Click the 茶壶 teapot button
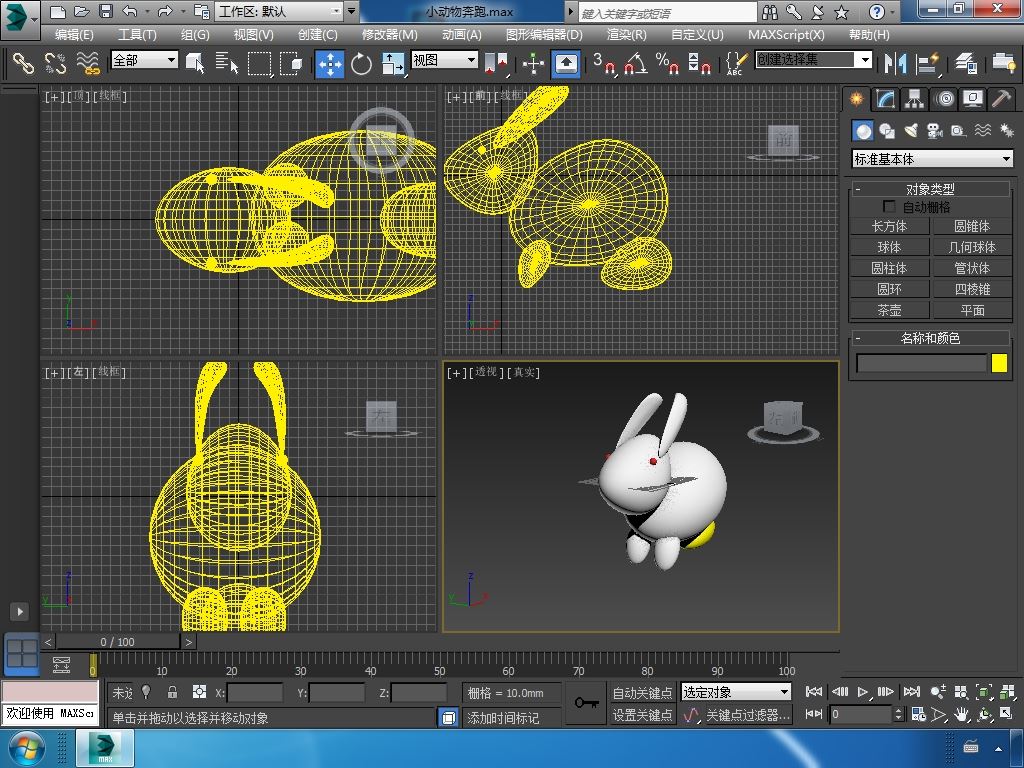 [x=889, y=310]
